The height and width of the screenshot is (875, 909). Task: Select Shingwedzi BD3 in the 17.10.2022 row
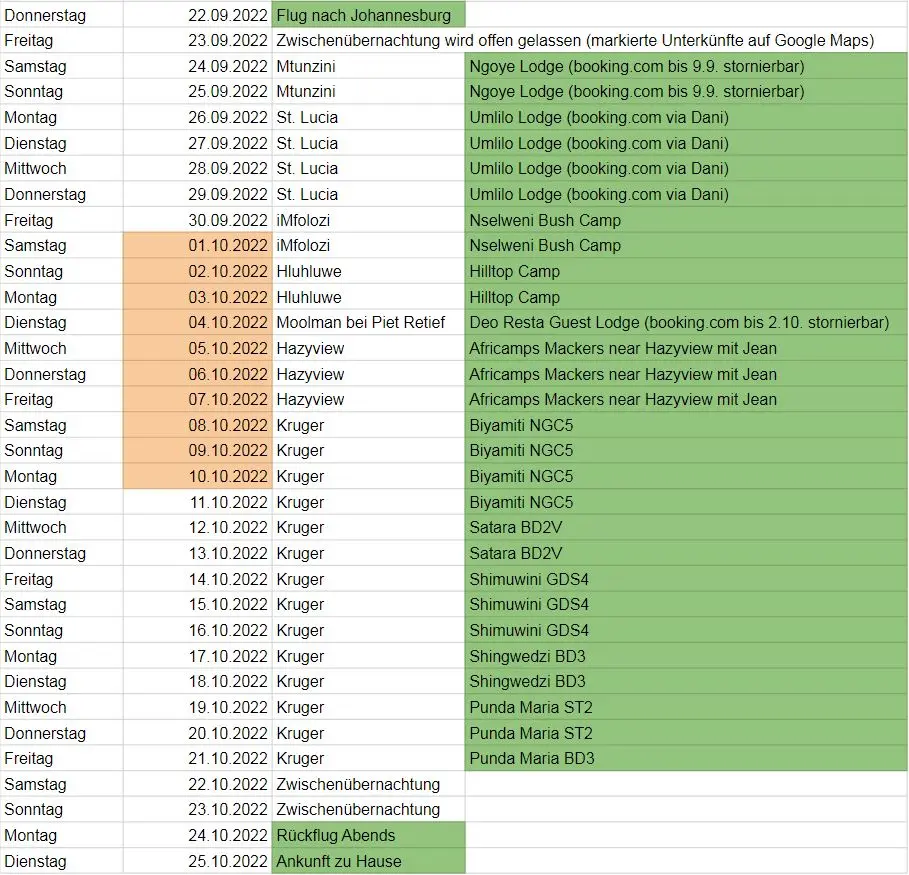click(686, 656)
